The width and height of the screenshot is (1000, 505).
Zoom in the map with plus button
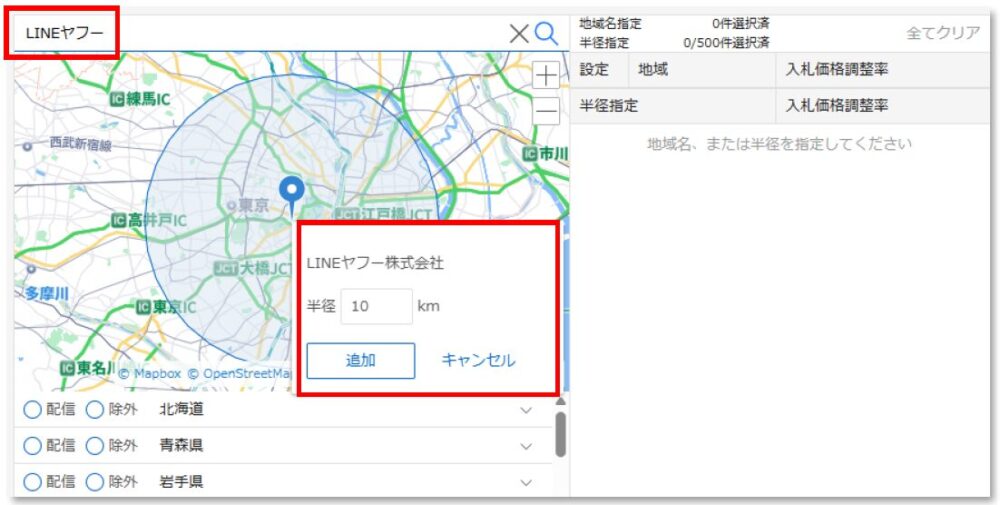tap(546, 76)
